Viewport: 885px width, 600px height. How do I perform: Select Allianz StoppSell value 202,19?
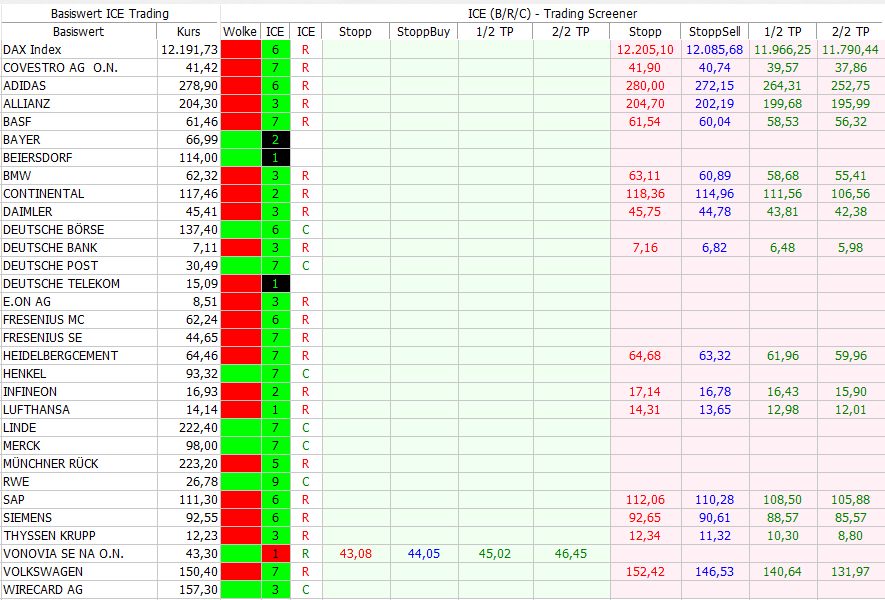715,104
